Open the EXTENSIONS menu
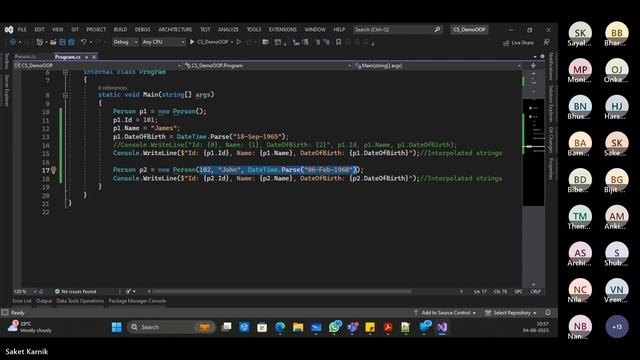The height and width of the screenshot is (360, 640). (x=282, y=29)
